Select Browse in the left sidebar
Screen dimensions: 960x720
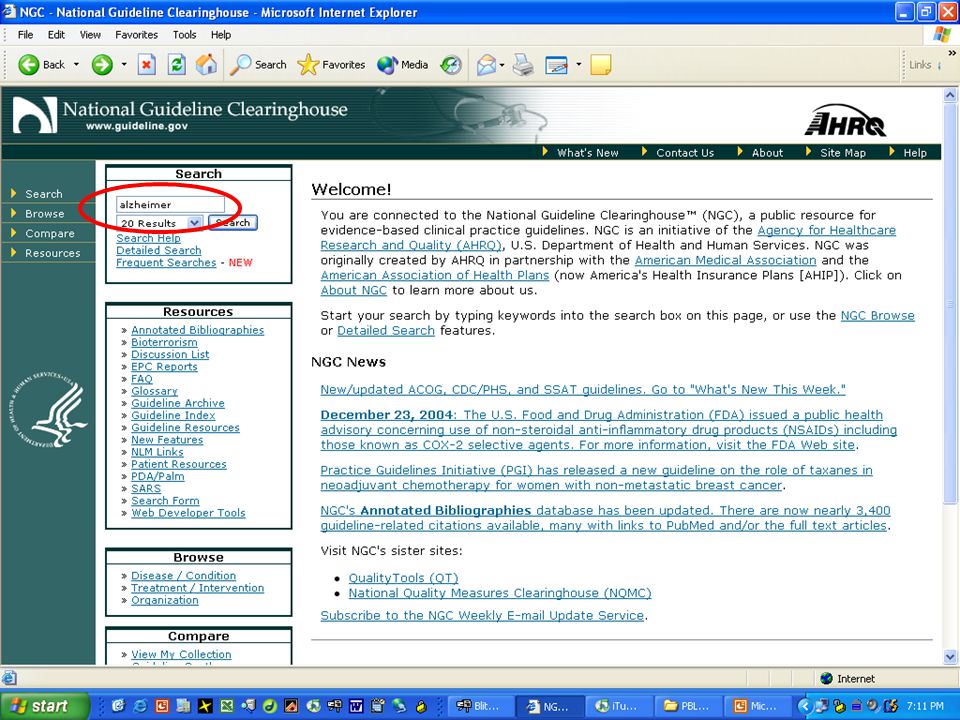click(45, 214)
